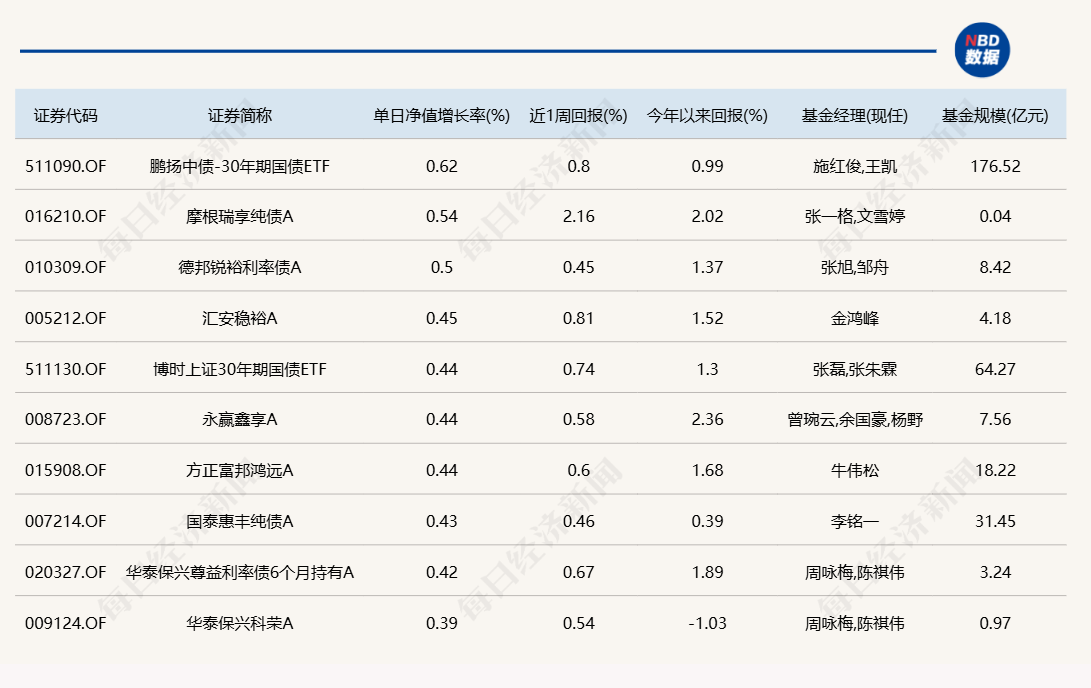The image size is (1091, 688).
Task: Select fund size value 0.97
Action: tap(995, 623)
